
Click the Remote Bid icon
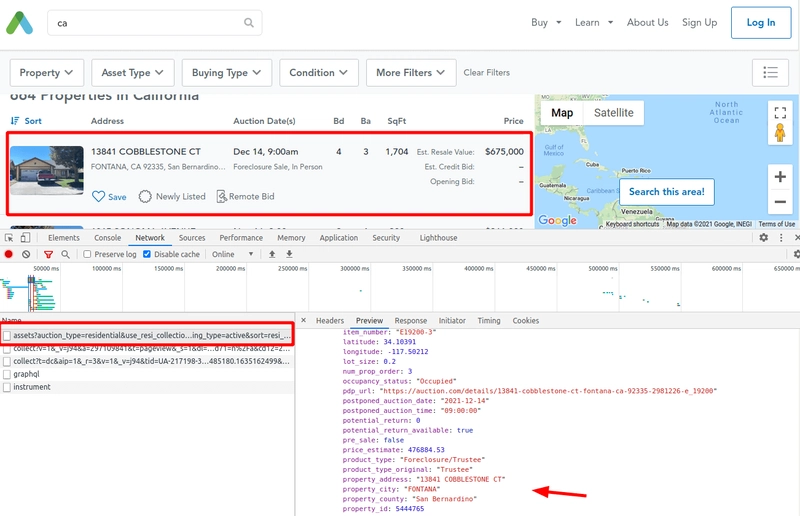(x=221, y=196)
